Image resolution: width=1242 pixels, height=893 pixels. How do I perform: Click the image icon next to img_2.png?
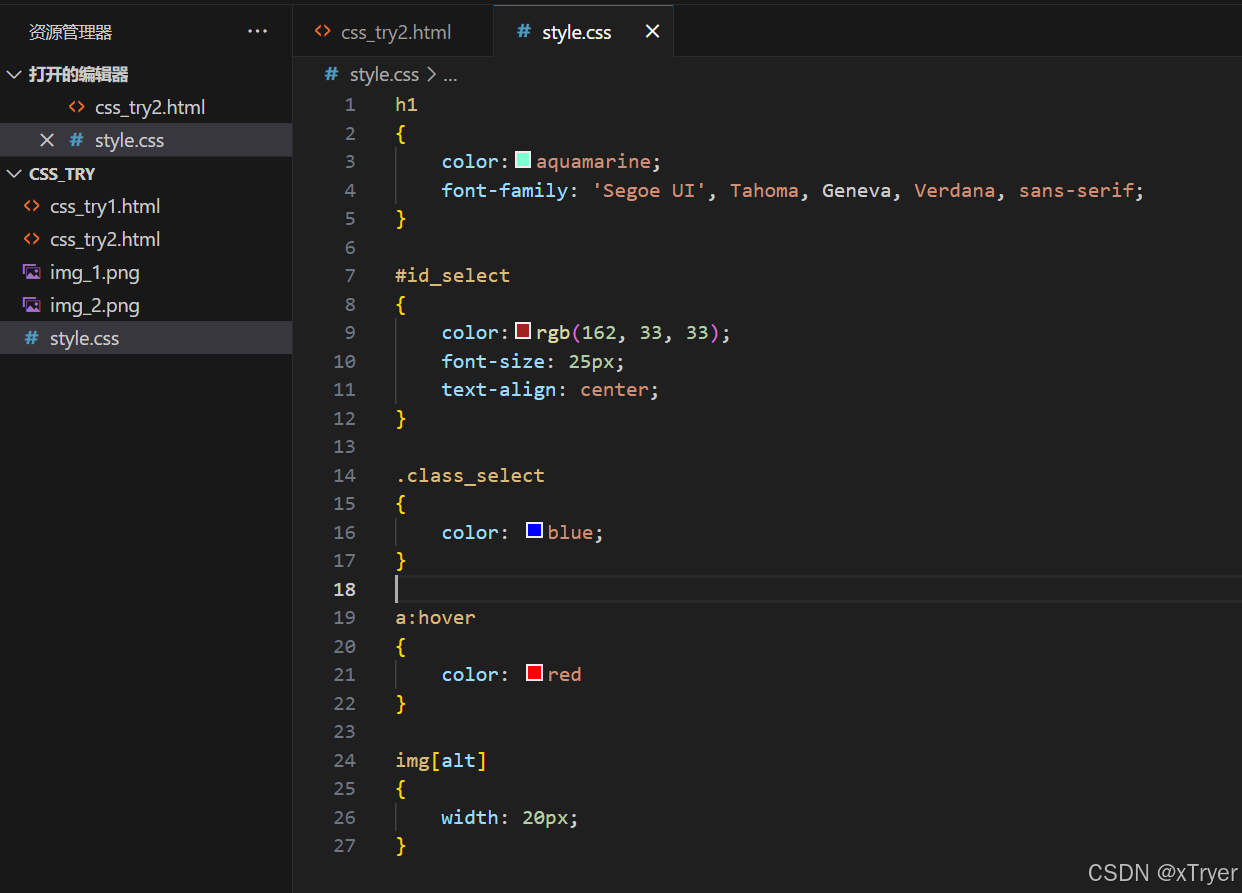(x=32, y=305)
